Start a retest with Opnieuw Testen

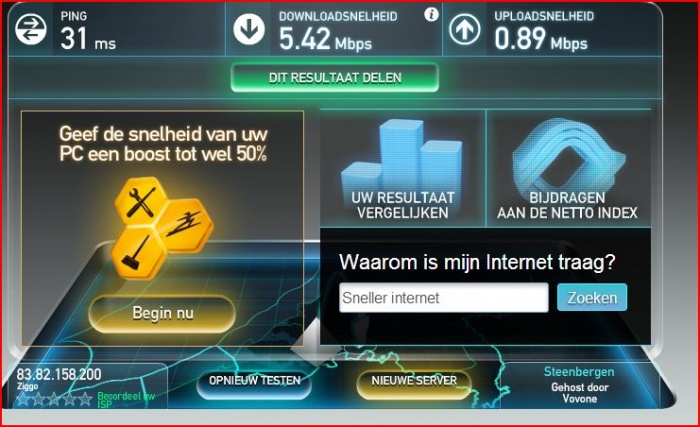[254, 381]
